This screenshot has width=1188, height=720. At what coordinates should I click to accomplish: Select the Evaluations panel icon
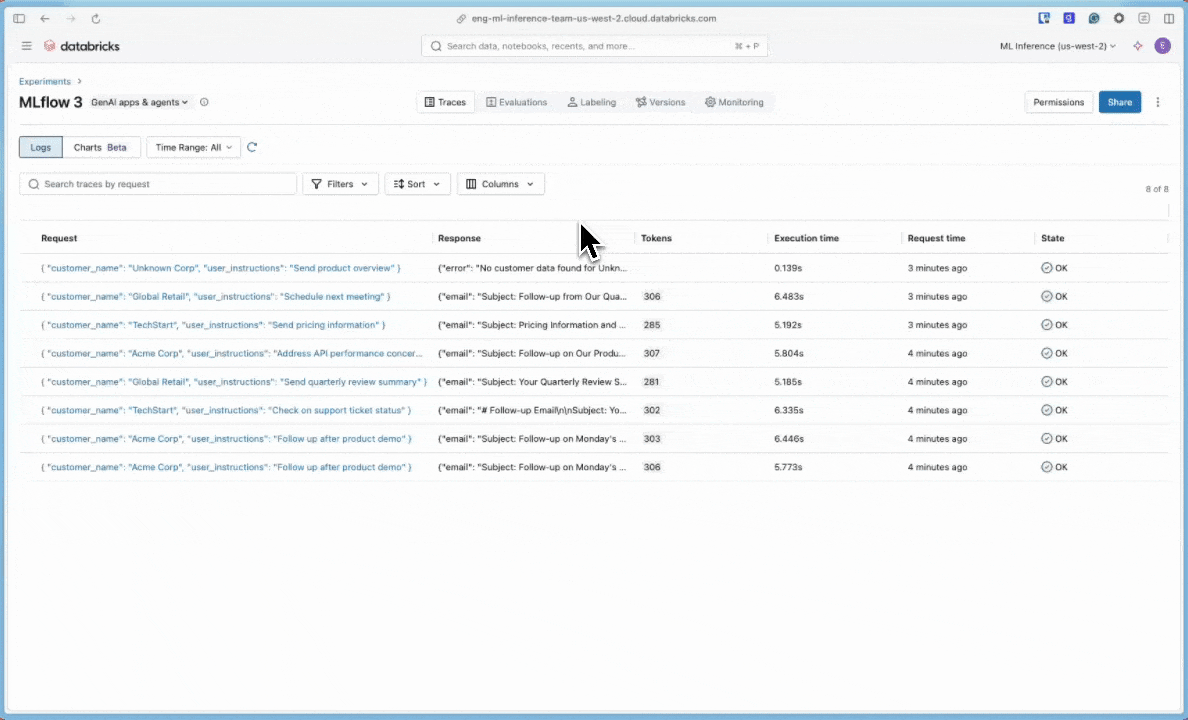489,102
